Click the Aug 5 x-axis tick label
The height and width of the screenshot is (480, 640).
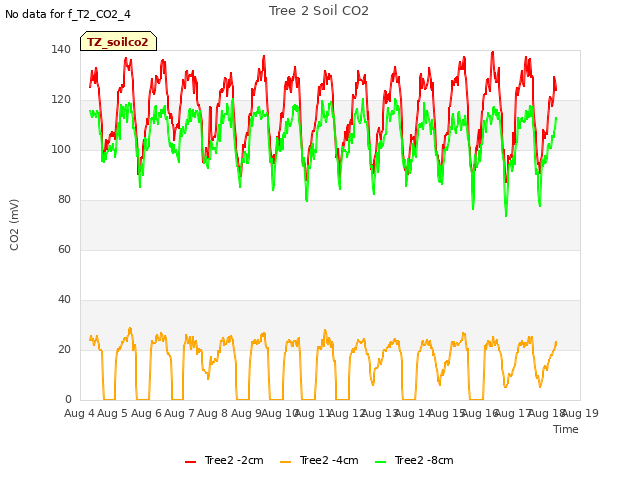point(113,413)
